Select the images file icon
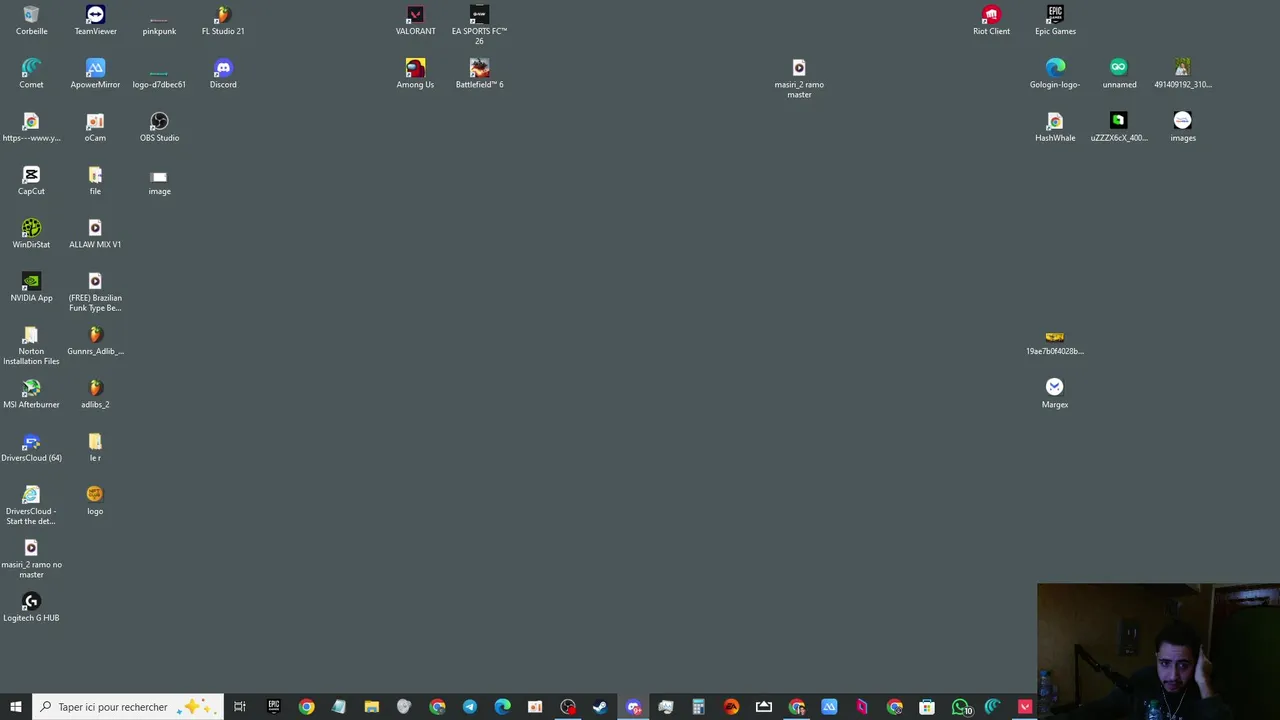The image size is (1280, 720). point(1183,127)
